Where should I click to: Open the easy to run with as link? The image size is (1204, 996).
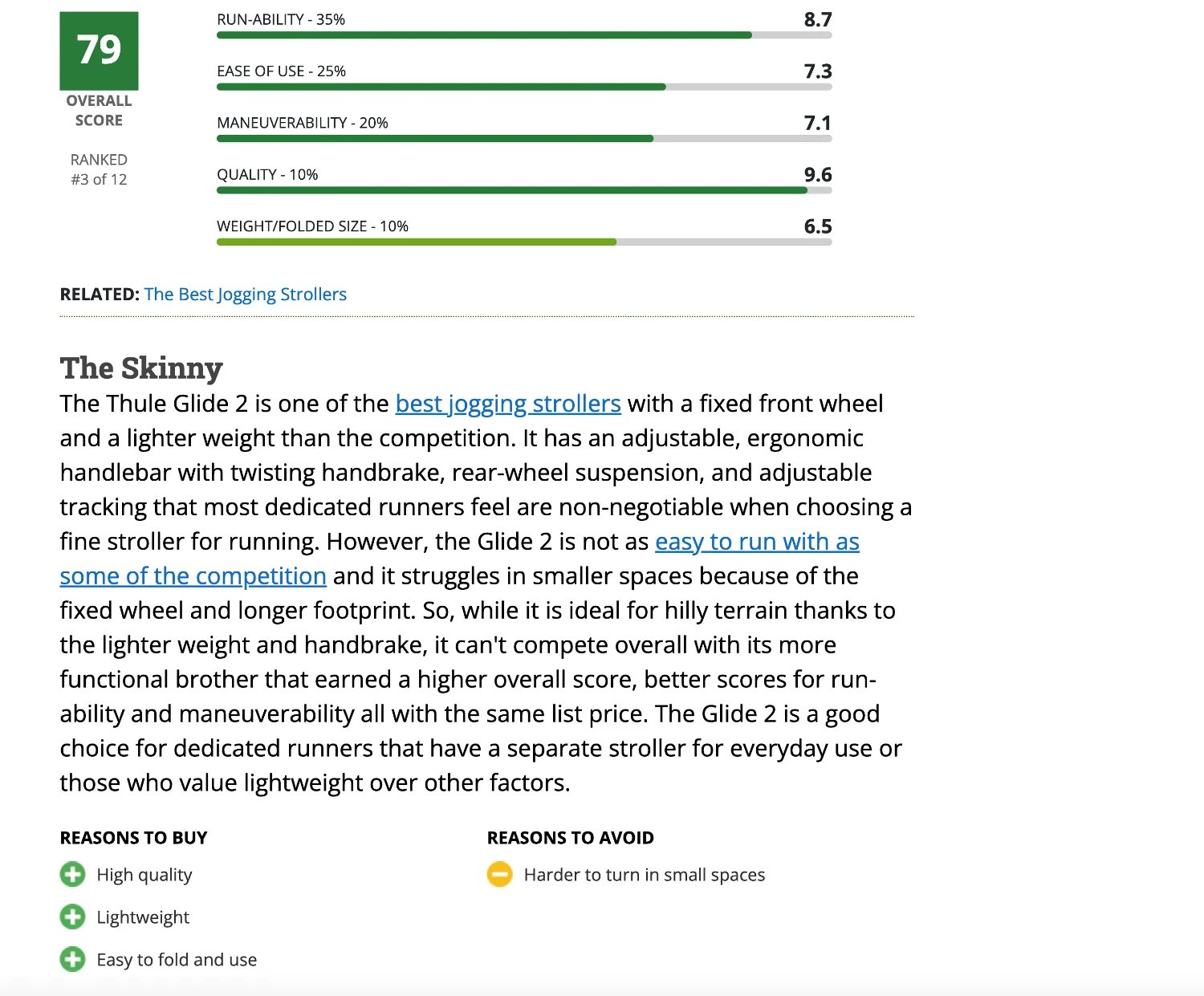756,542
